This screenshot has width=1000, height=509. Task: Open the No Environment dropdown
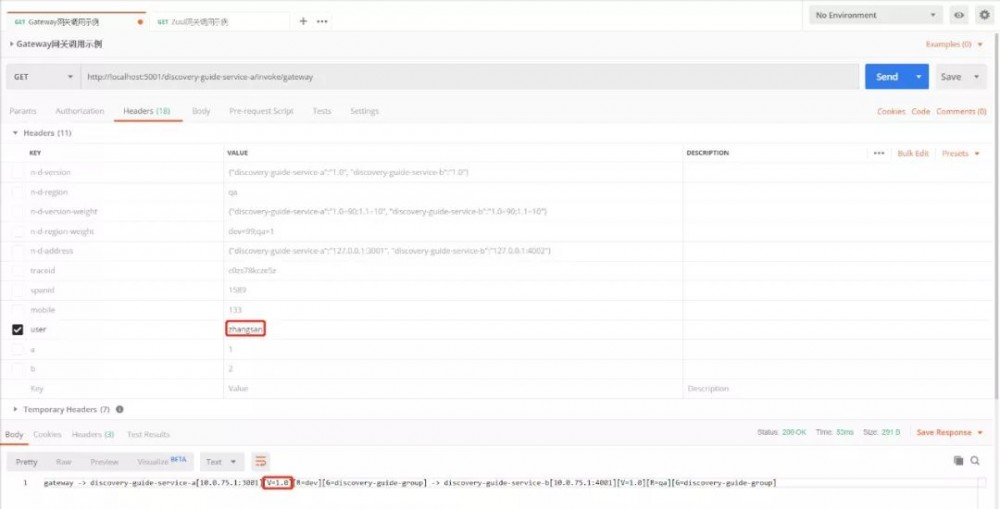pyautogui.click(x=876, y=15)
